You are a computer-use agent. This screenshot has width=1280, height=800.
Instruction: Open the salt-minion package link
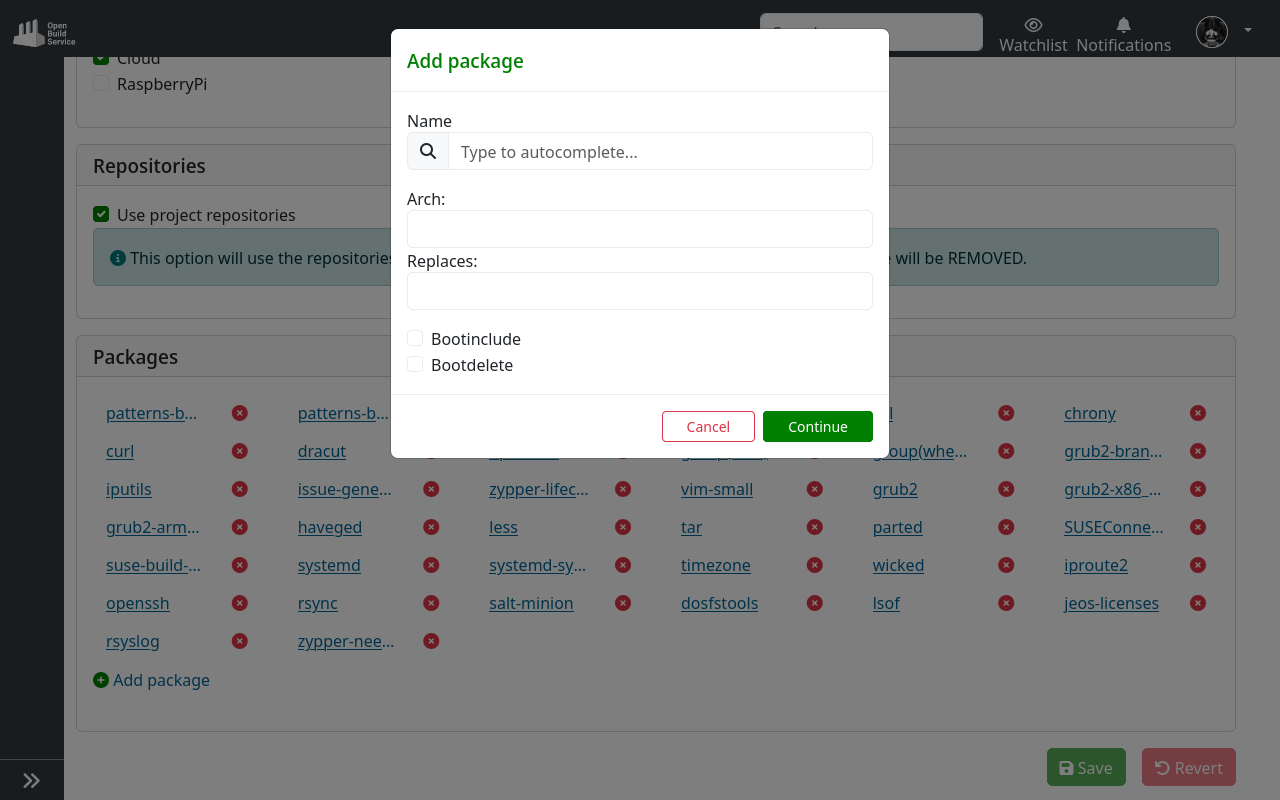[x=531, y=603]
